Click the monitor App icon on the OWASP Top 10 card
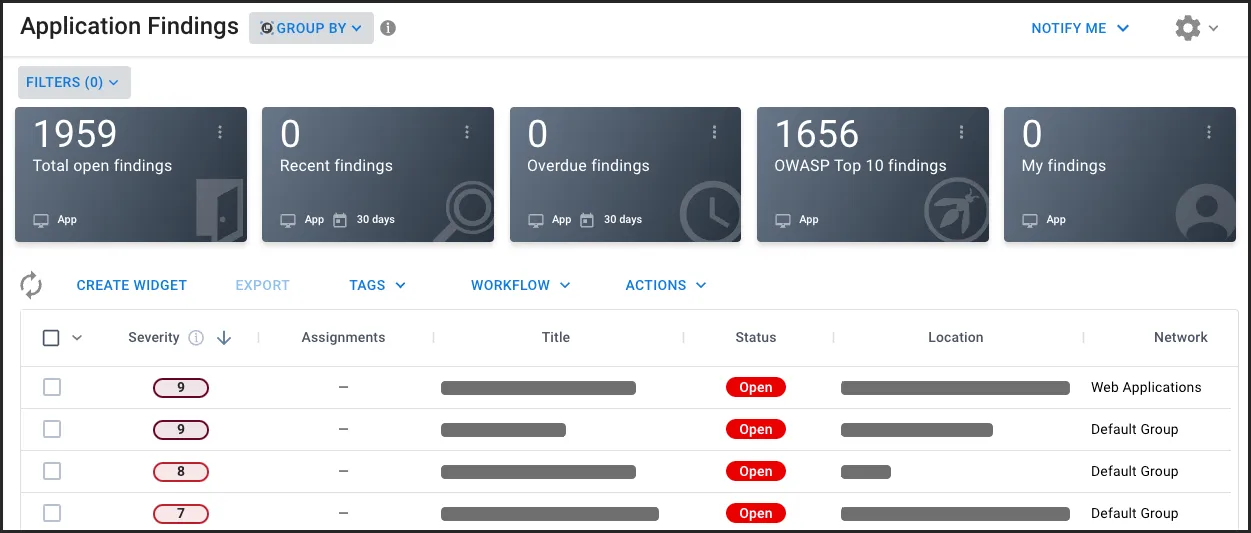The width and height of the screenshot is (1251, 533). click(783, 220)
